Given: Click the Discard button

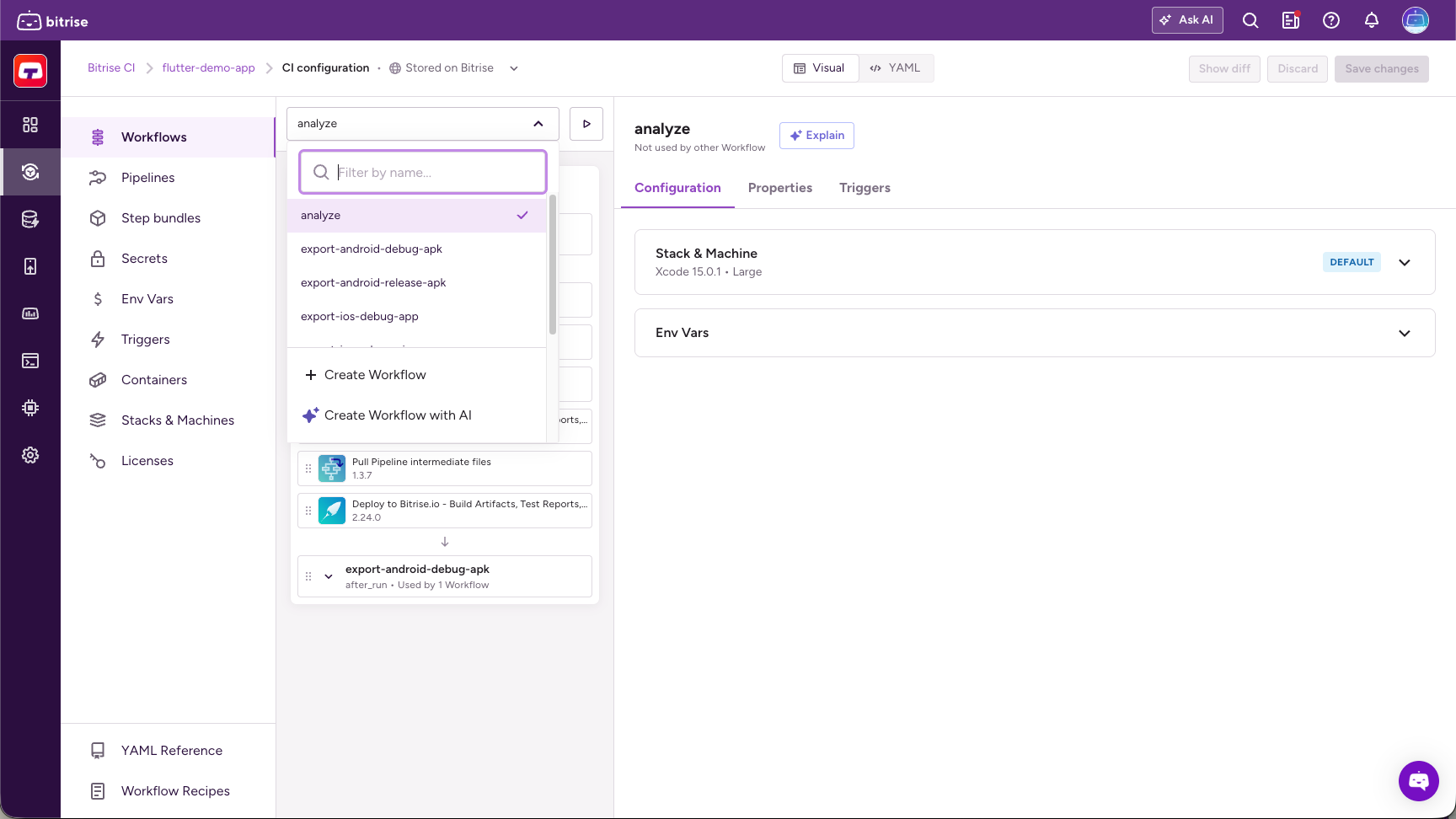Looking at the screenshot, I should click(x=1298, y=69).
